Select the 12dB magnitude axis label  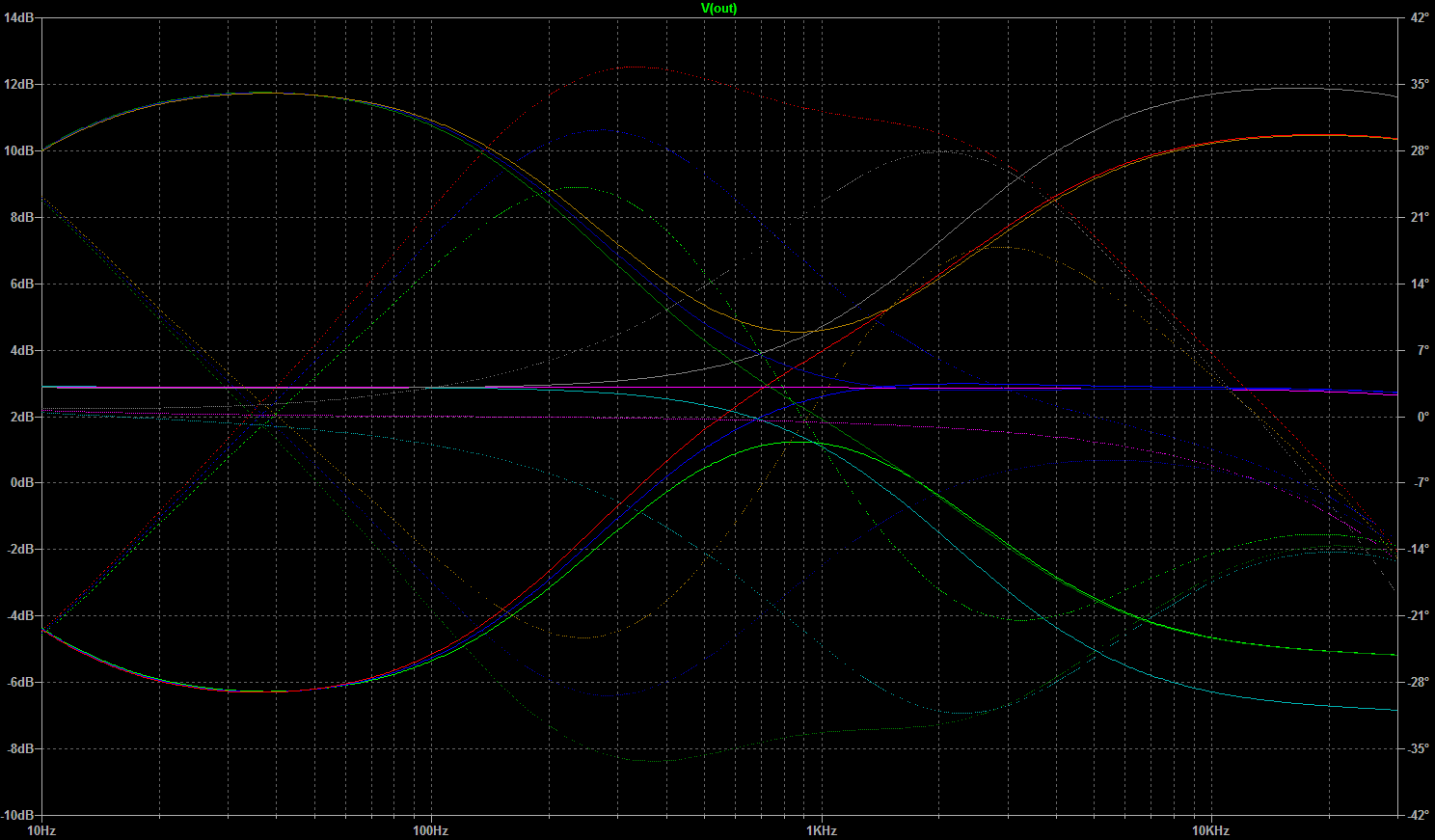point(18,85)
